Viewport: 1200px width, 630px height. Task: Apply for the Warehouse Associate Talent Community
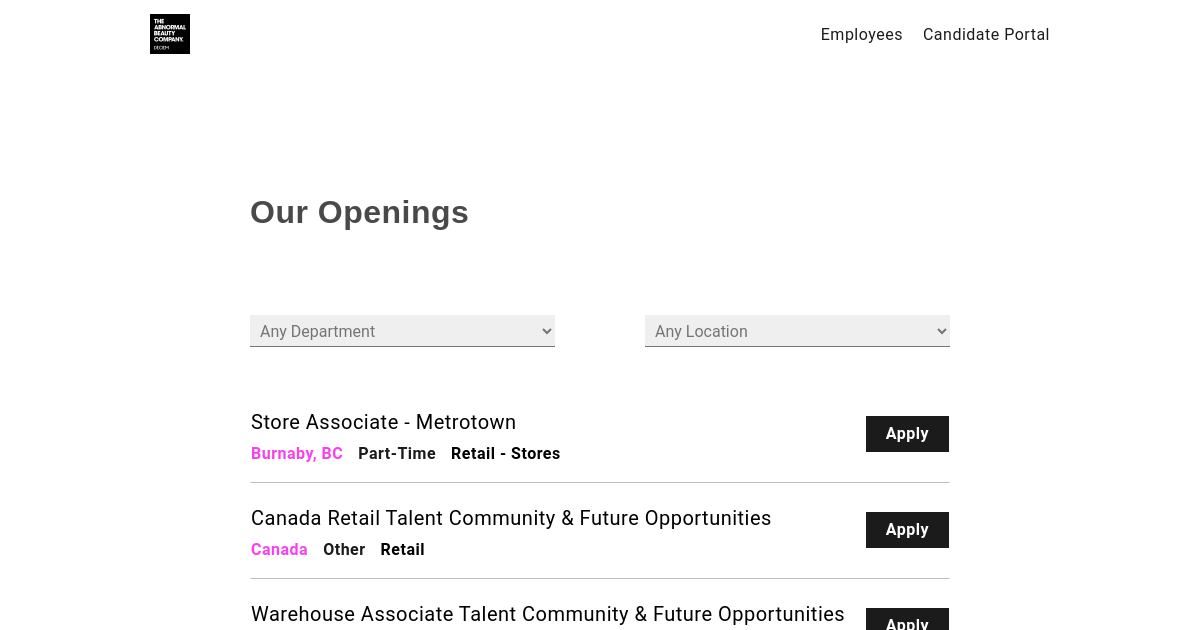[x=907, y=620]
